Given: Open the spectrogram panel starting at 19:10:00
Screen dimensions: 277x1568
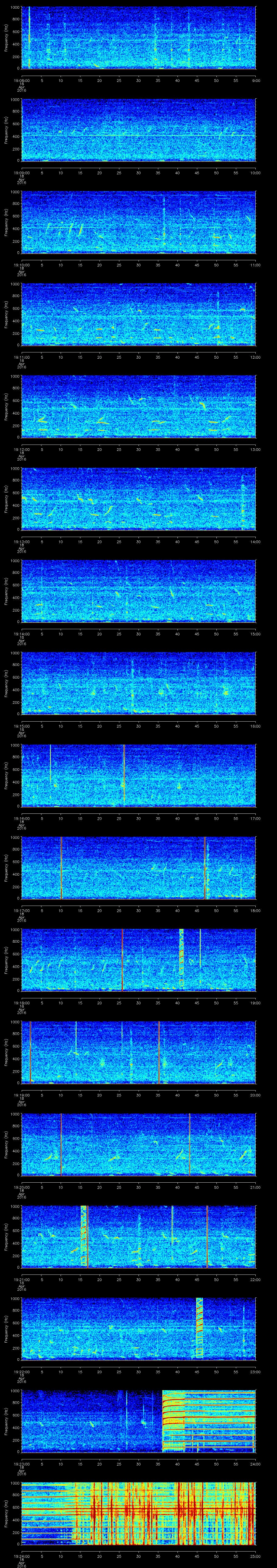Looking at the screenshot, I should coord(138,222).
